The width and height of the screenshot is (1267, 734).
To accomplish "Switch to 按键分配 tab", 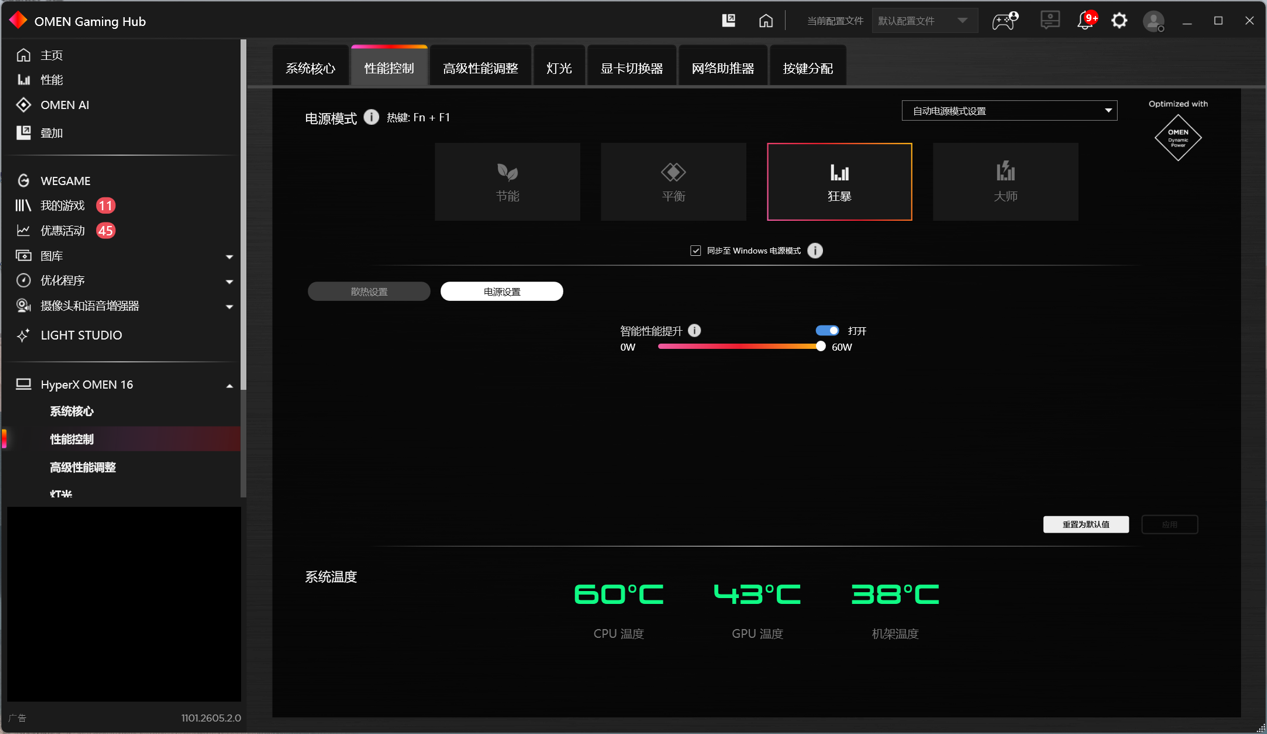I will pos(808,68).
